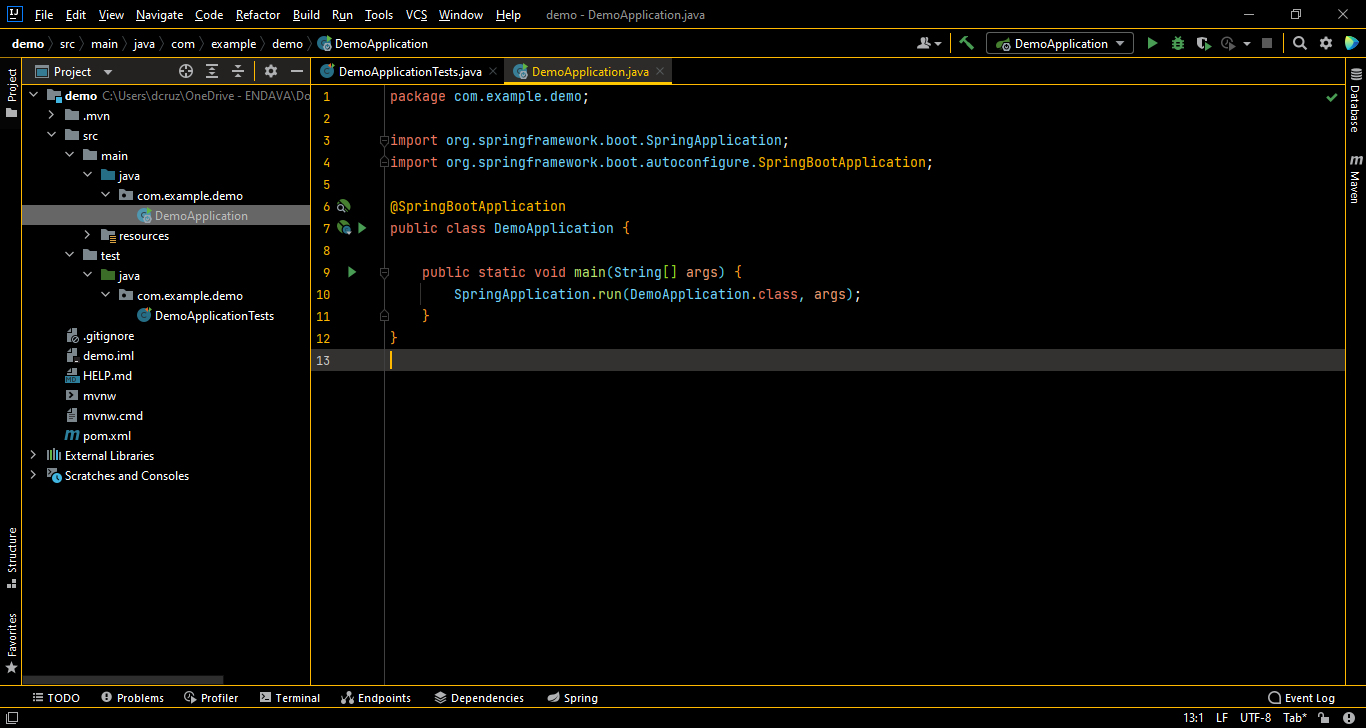This screenshot has width=1366, height=728.
Task: Open the Refactor menu
Action: (x=258, y=15)
